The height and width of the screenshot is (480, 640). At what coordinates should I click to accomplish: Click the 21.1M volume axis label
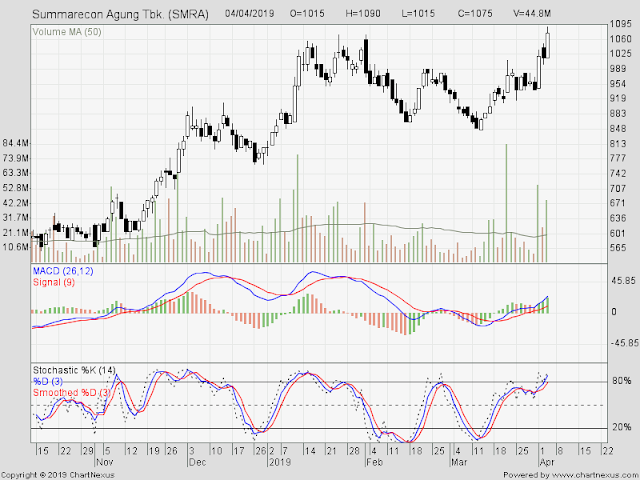[x=16, y=233]
